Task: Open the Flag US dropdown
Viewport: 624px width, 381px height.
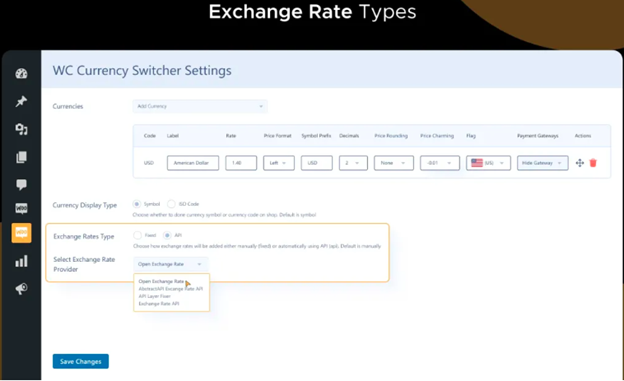Action: click(488, 163)
